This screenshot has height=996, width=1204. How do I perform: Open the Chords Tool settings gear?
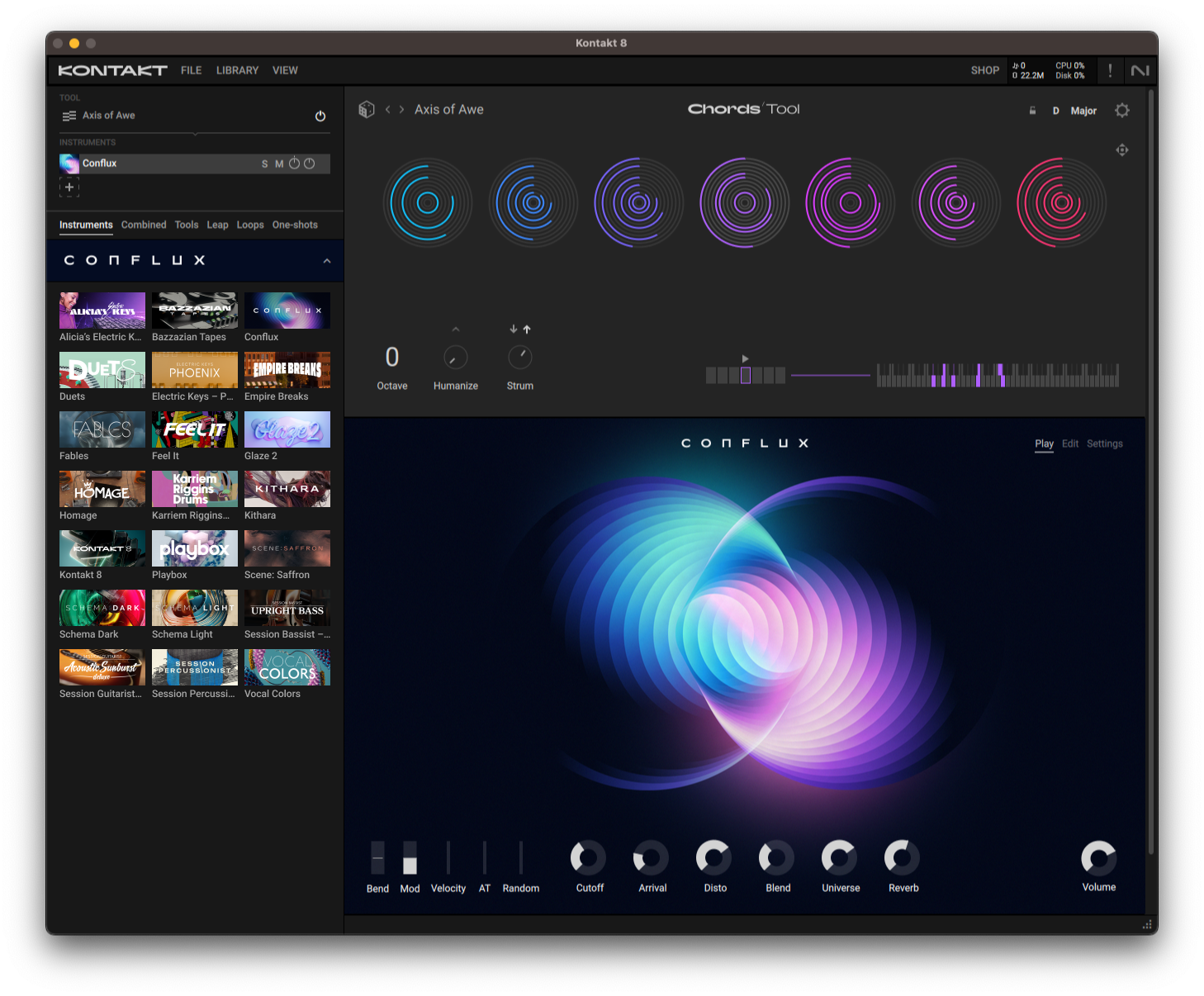click(1121, 110)
